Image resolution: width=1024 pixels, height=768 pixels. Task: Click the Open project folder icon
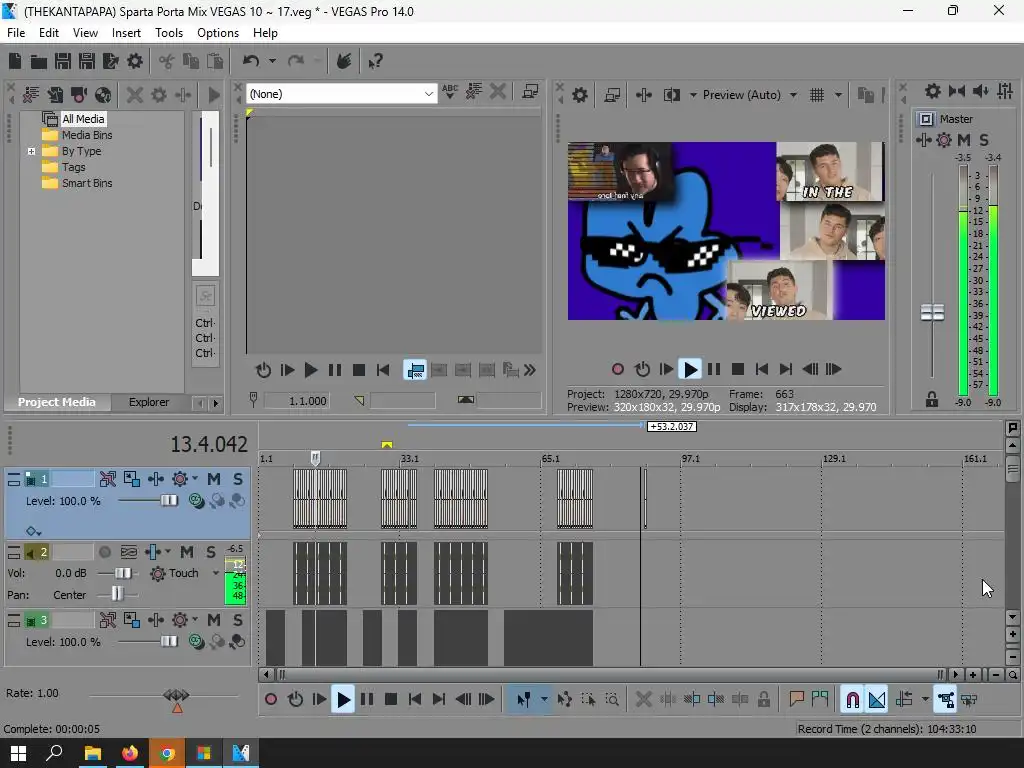[x=39, y=61]
